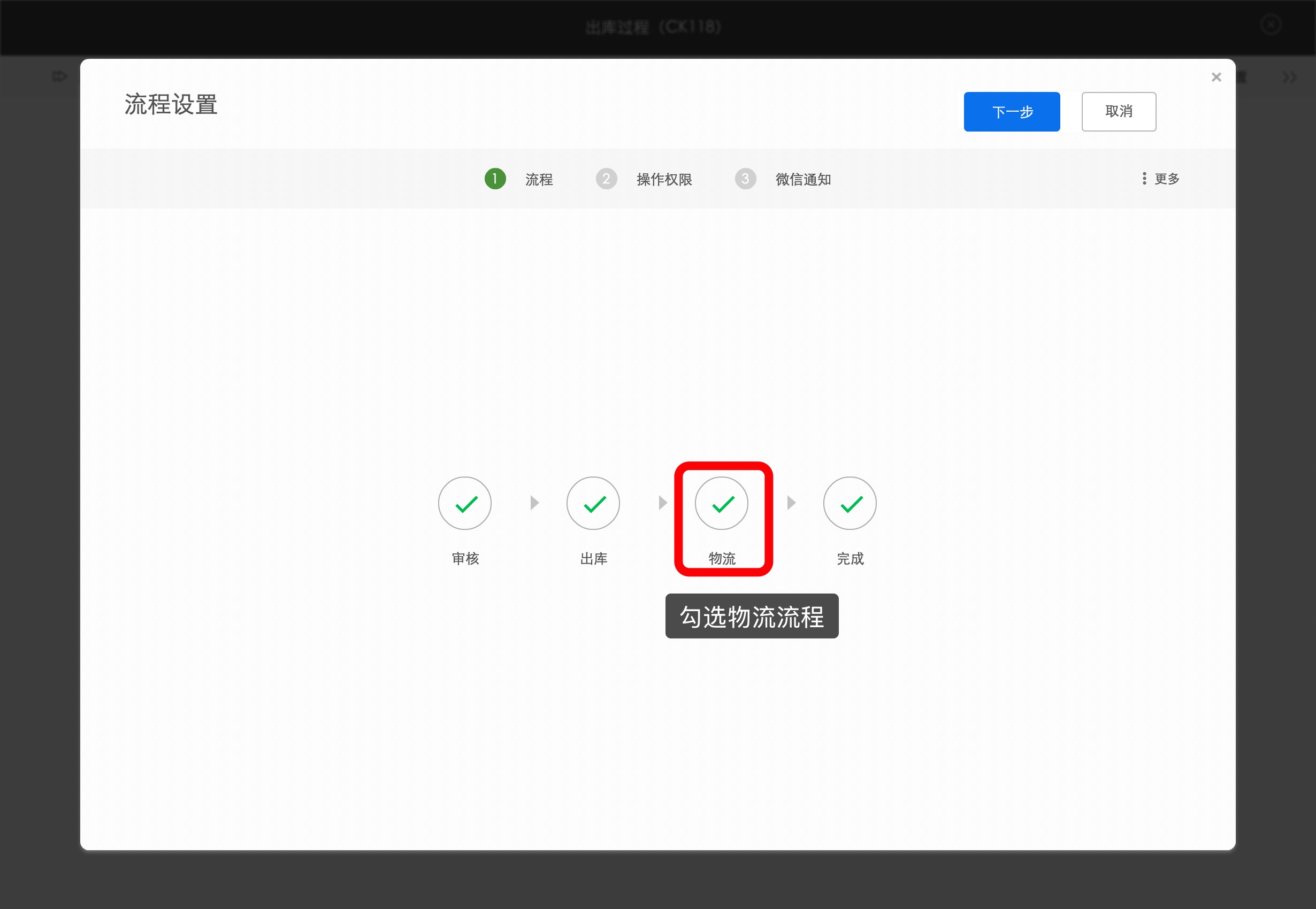The image size is (1316, 909).
Task: Toggle the 出库 step checkmark circle
Action: (593, 504)
